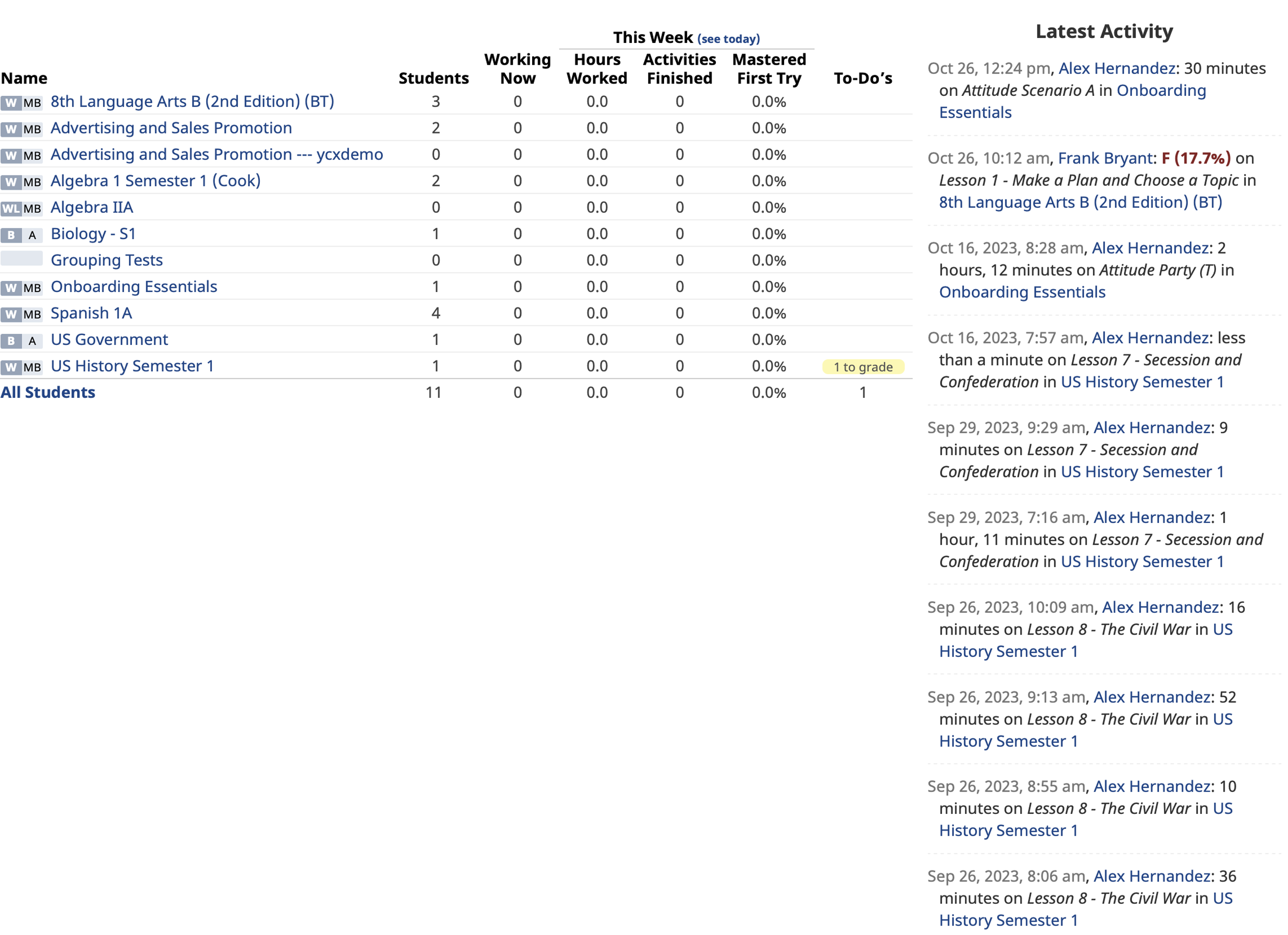The width and height of the screenshot is (1288, 935).
Task: Click the W MB badge beside US History Semester 1
Action: click(22, 368)
